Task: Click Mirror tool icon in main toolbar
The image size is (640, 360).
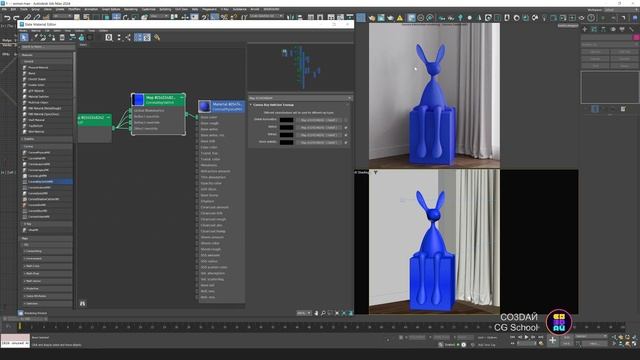Action: click(290, 18)
